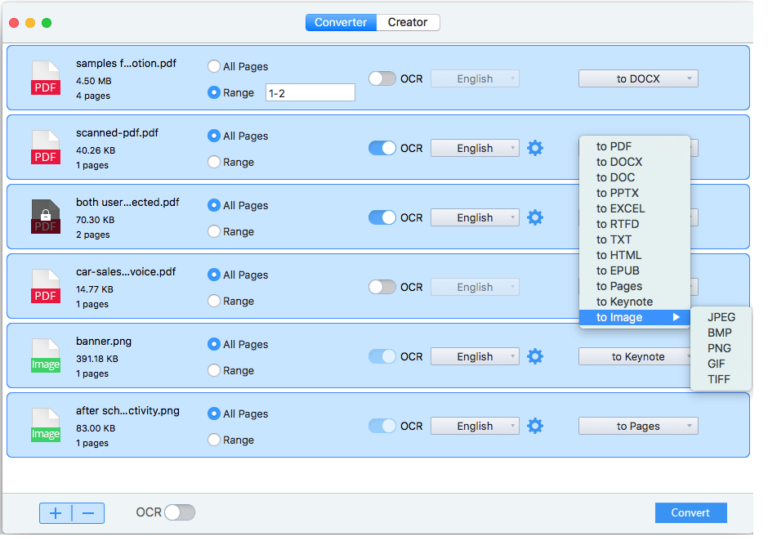Click the locked PDF icon for both user...ected.pdf
The width and height of the screenshot is (768, 541).
click(x=46, y=217)
